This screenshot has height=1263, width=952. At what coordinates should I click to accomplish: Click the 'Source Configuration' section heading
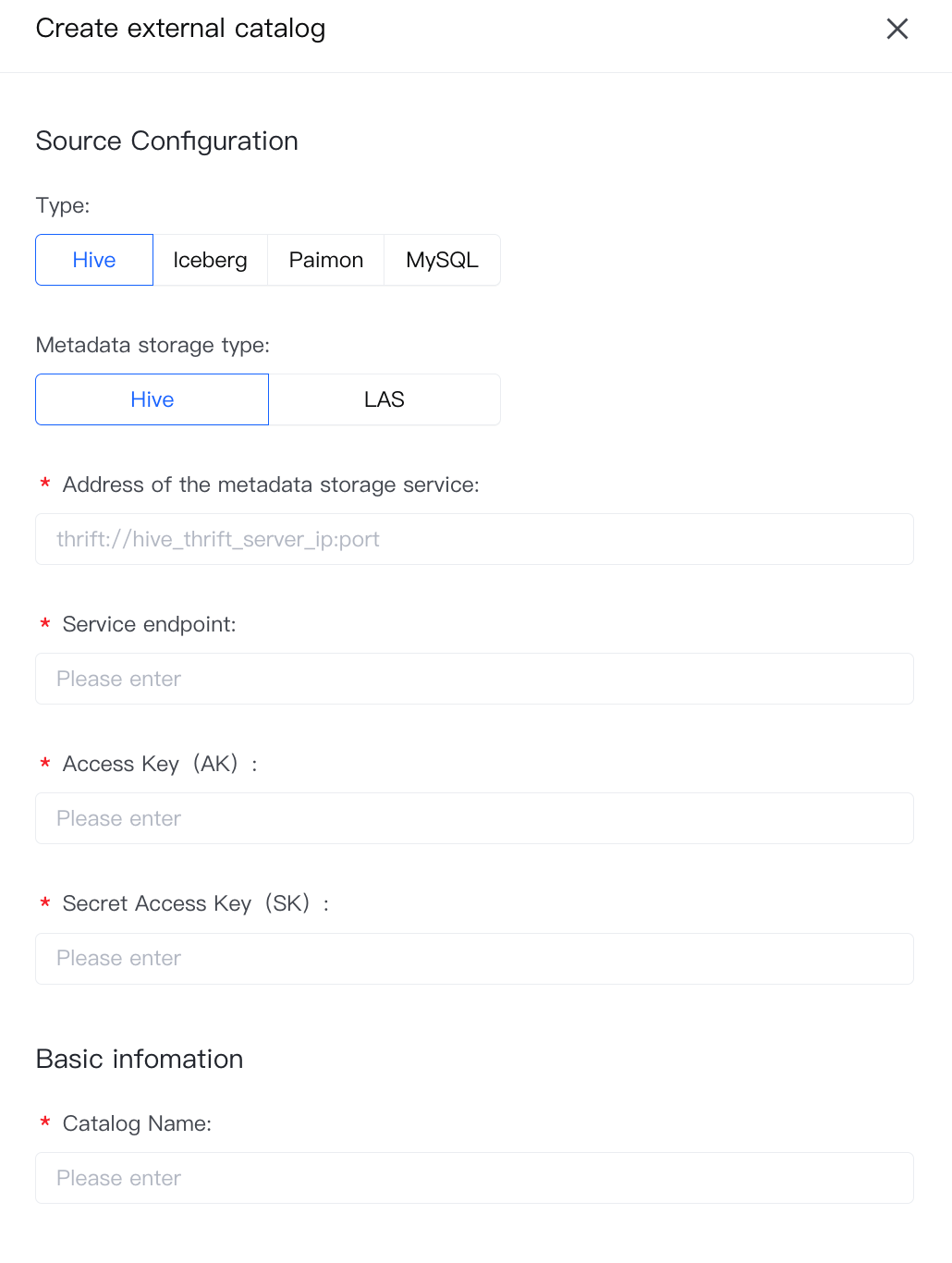[166, 141]
